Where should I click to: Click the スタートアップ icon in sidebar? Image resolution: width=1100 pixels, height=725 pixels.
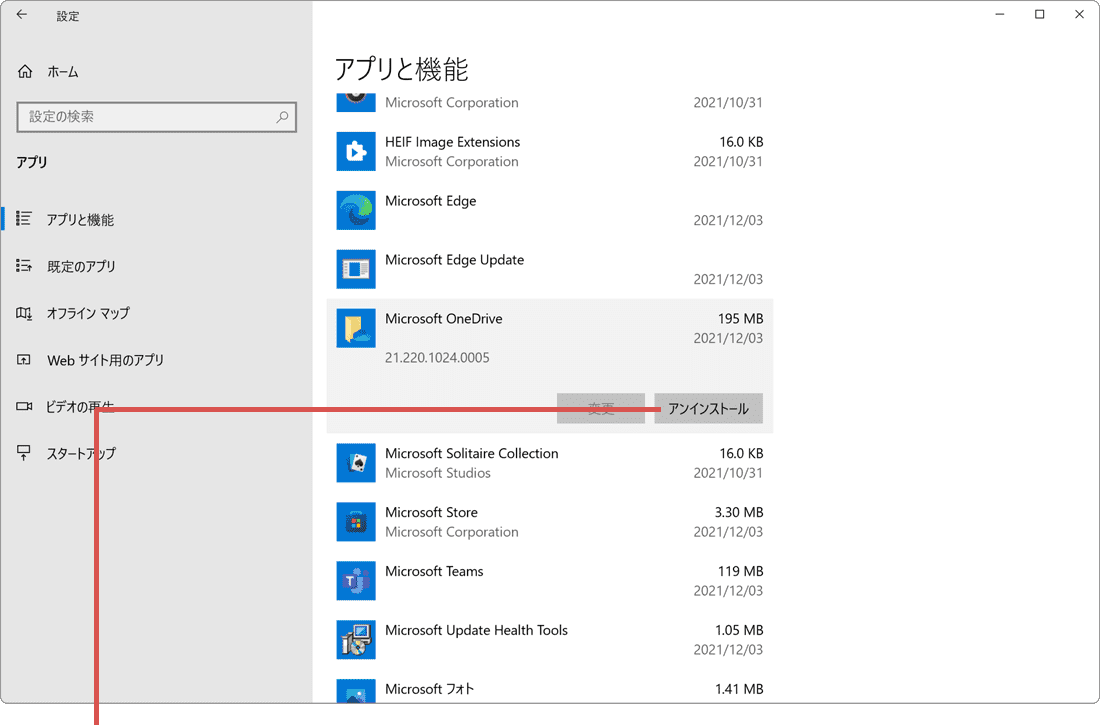click(24, 453)
